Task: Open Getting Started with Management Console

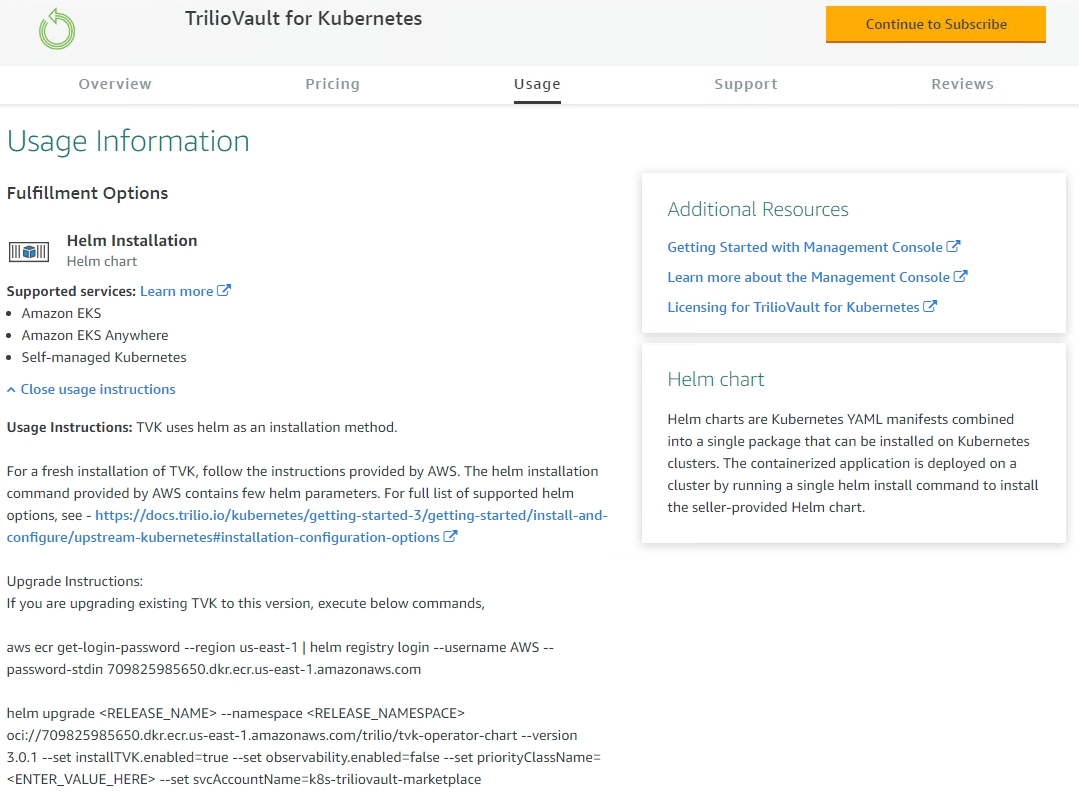Action: (x=805, y=247)
